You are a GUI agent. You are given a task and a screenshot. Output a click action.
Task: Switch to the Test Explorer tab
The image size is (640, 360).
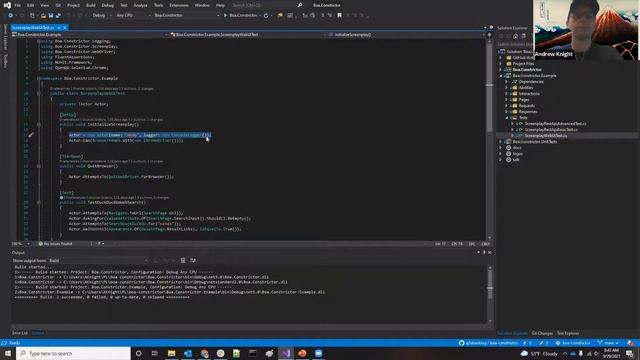click(x=568, y=333)
